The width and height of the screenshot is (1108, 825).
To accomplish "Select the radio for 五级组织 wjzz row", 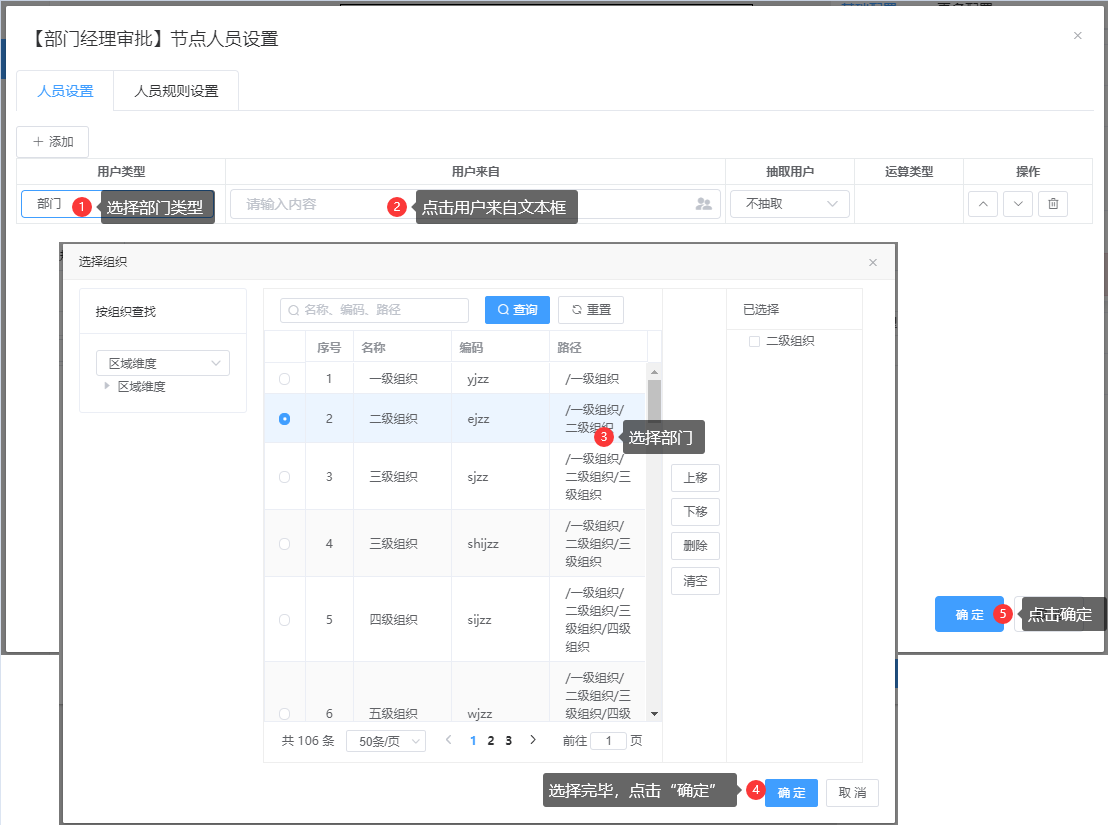I will tap(284, 713).
